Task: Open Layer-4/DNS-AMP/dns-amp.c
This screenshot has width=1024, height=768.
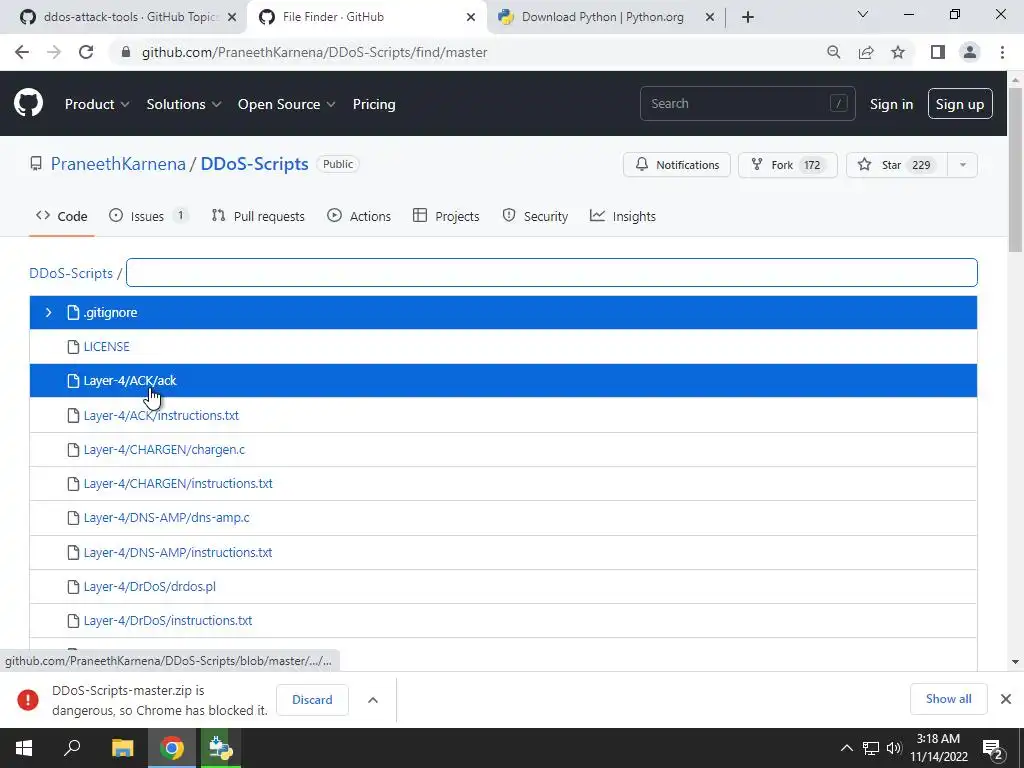Action: coord(167,517)
